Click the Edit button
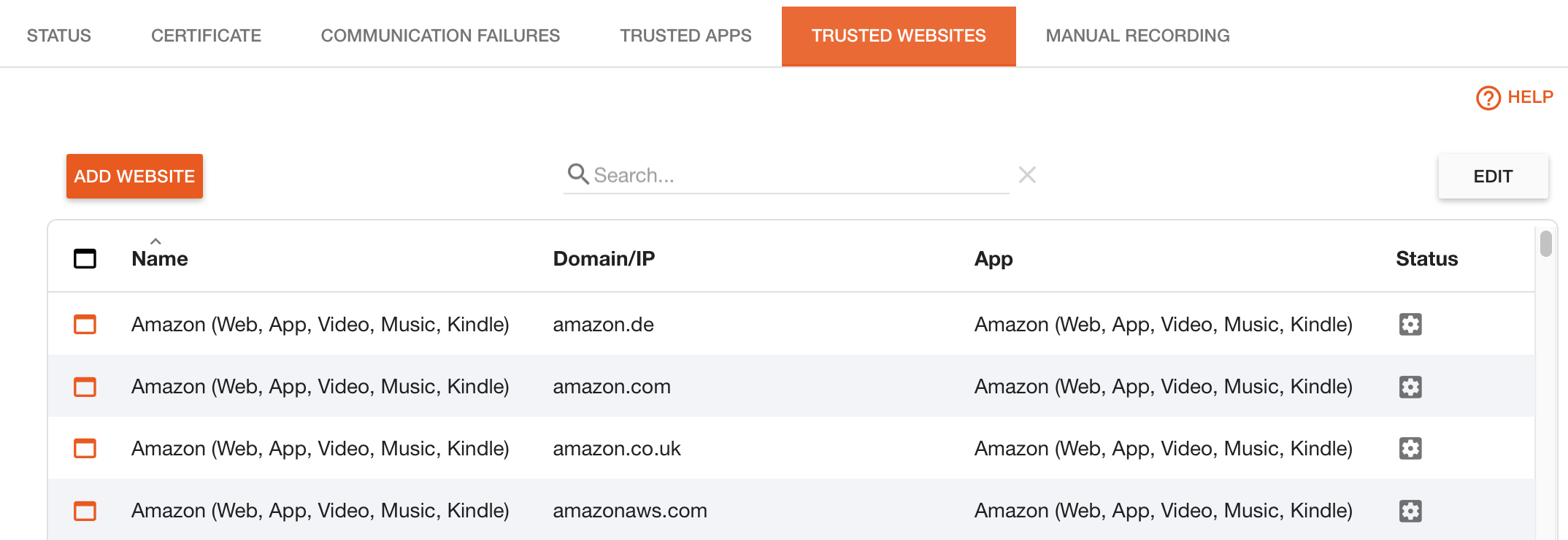 coord(1493,176)
